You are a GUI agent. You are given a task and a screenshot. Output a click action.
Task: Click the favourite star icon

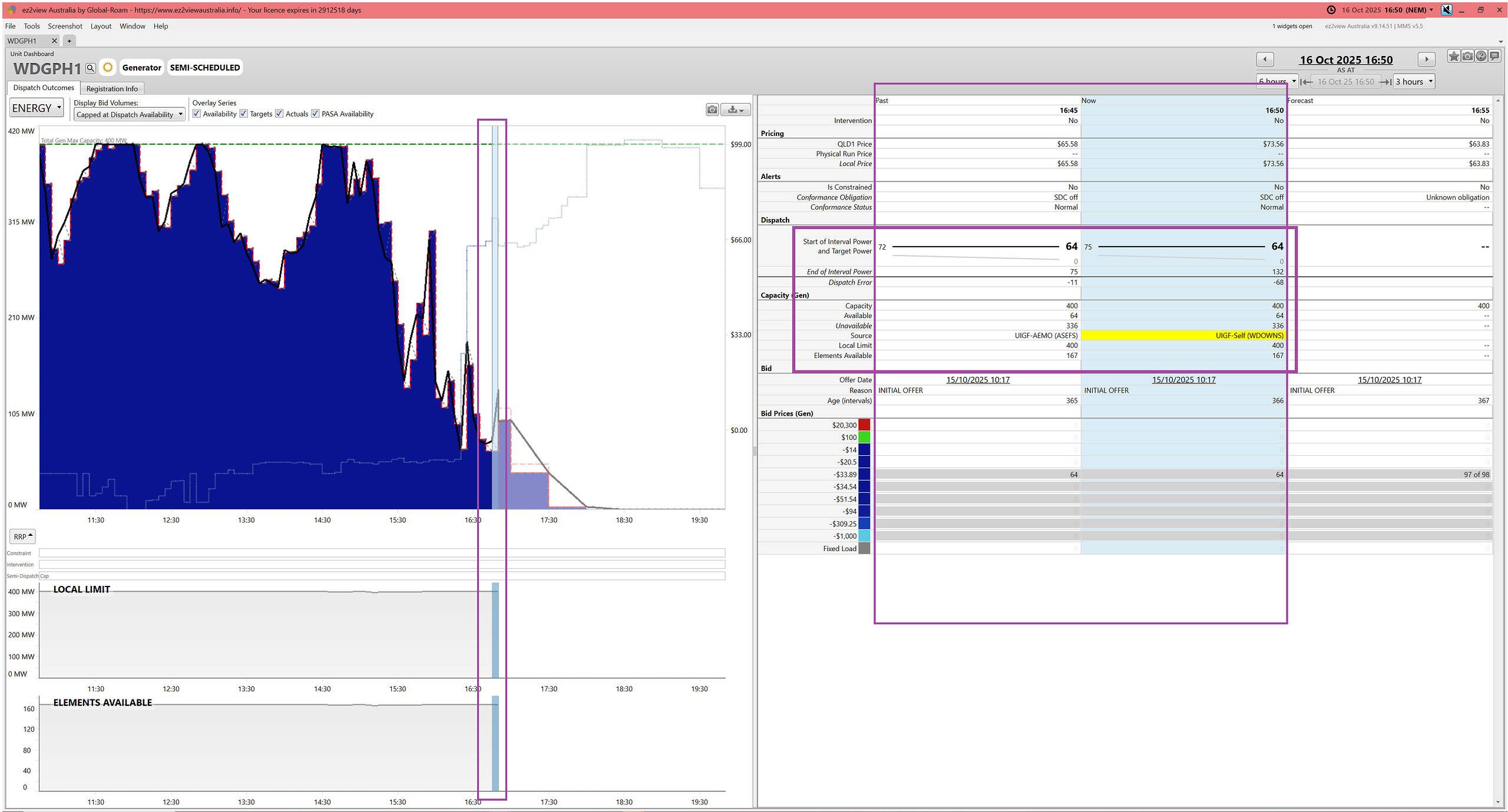click(1454, 57)
